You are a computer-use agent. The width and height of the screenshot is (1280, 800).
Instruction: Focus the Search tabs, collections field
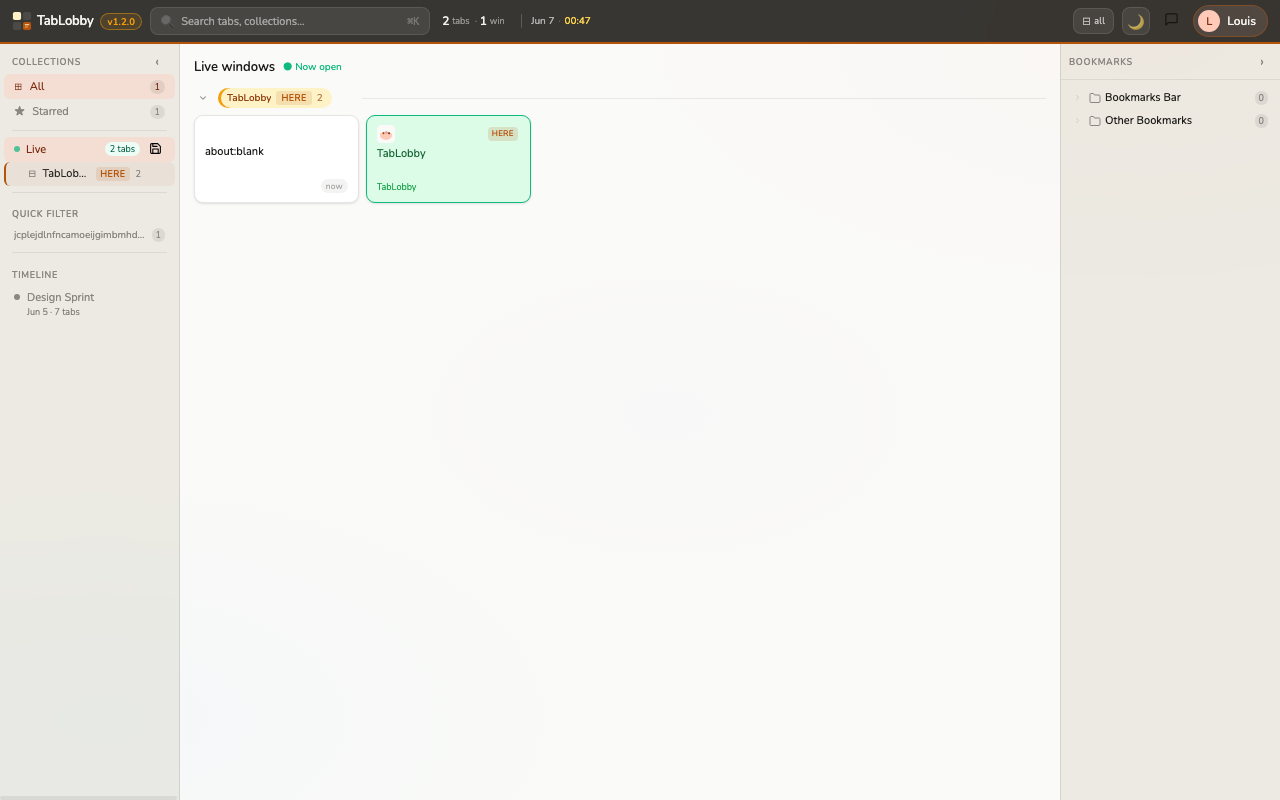290,21
